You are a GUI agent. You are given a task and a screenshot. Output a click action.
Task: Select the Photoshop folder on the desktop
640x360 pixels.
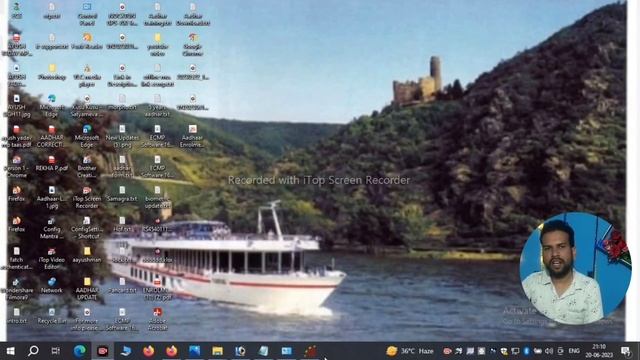52,72
